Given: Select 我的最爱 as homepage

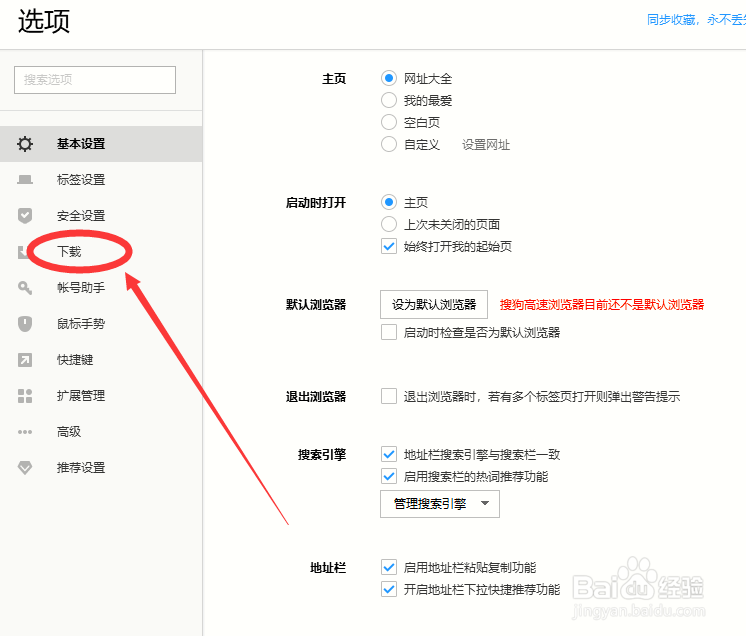Looking at the screenshot, I should [x=389, y=100].
